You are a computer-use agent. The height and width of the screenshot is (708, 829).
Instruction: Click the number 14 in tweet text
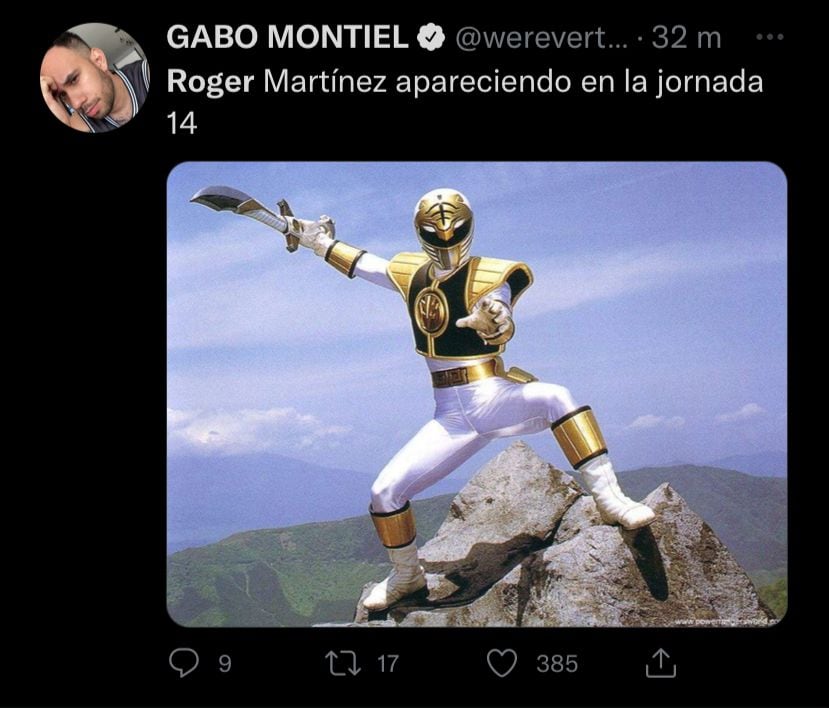click(182, 124)
